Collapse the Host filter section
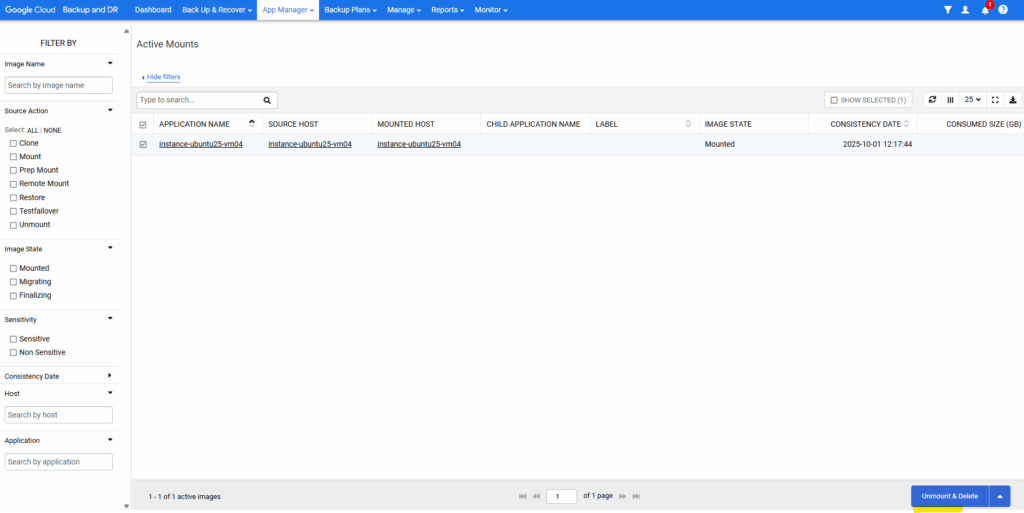 click(110, 393)
